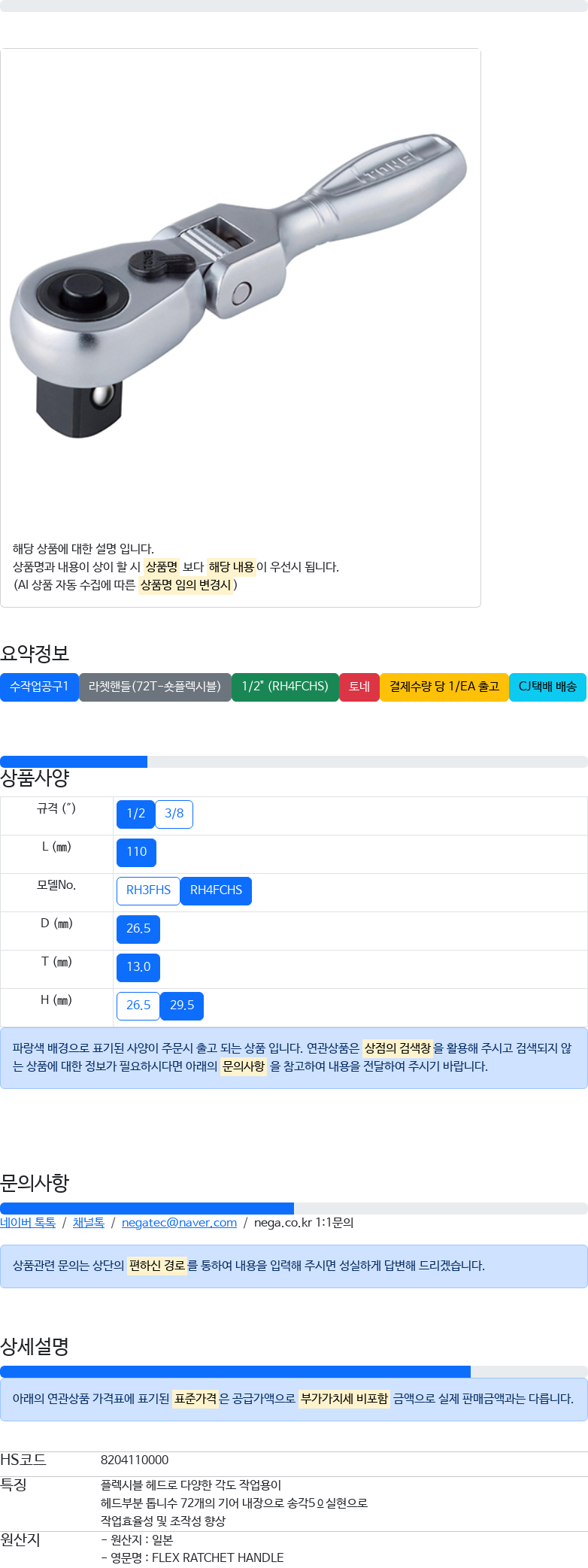Select model RH3FHS
The width and height of the screenshot is (588, 1568).
[149, 890]
